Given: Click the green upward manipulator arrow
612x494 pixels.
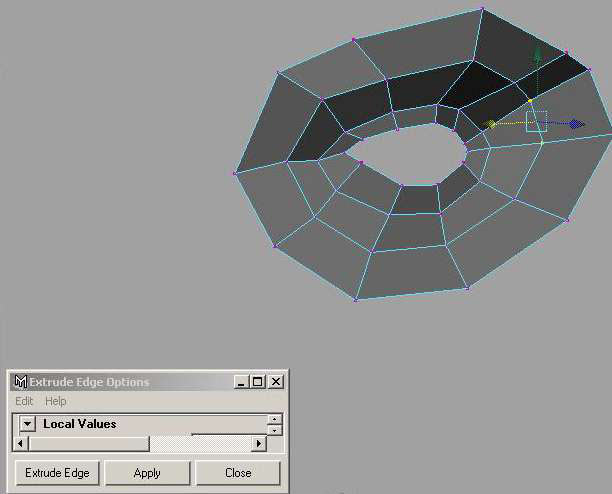Looking at the screenshot, I should click(537, 56).
